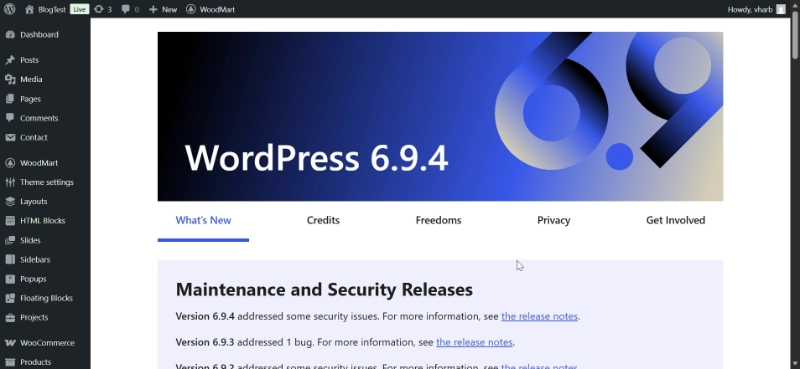Click the page vertical scrollbar thumb
The height and width of the screenshot is (369, 800).
tap(795, 36)
